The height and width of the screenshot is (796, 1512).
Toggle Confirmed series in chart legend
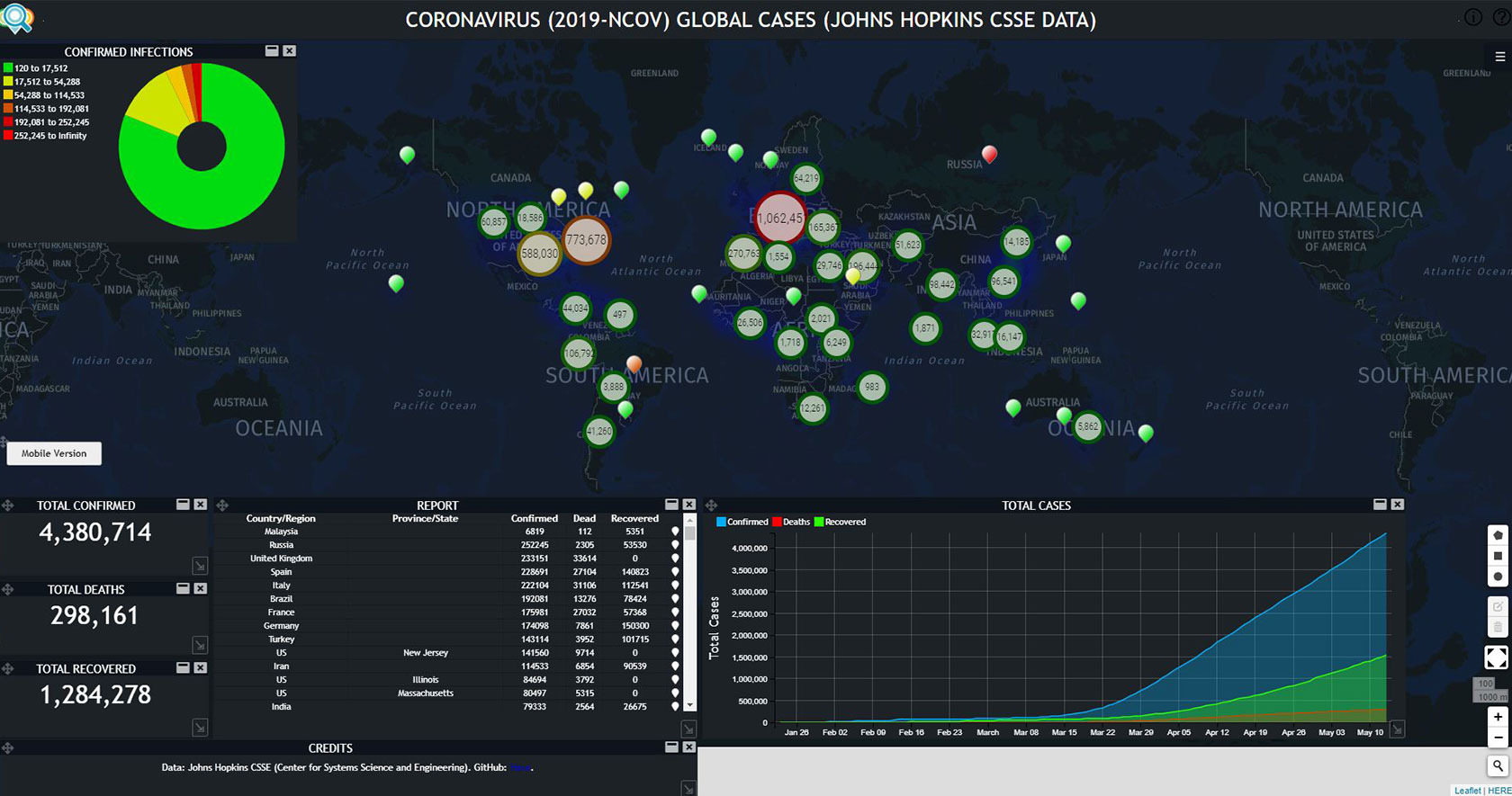coord(742,522)
